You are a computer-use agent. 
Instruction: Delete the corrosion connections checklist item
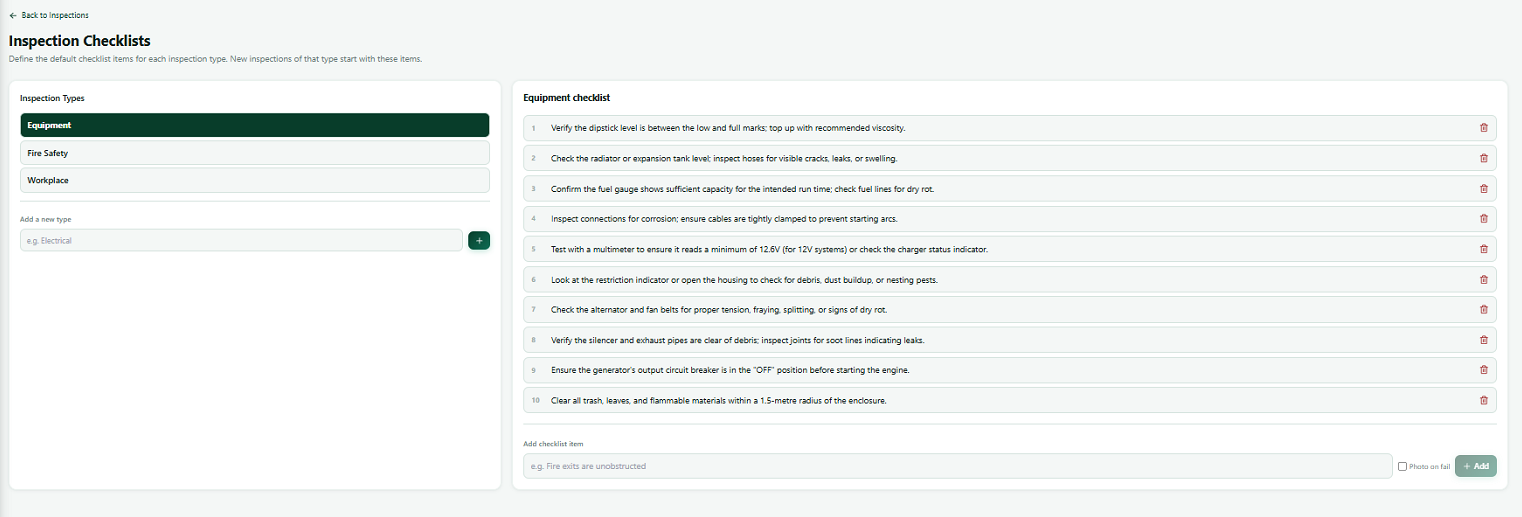pyautogui.click(x=1483, y=218)
